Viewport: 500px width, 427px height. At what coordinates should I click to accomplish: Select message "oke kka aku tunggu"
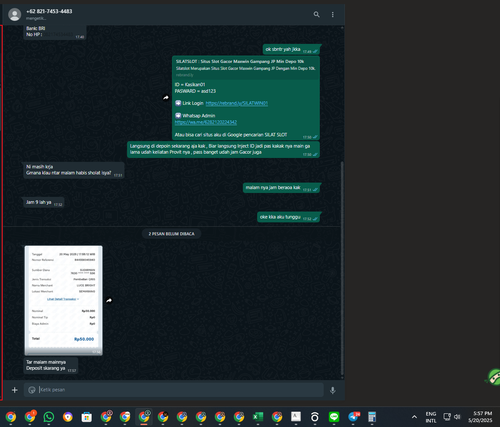tap(289, 217)
